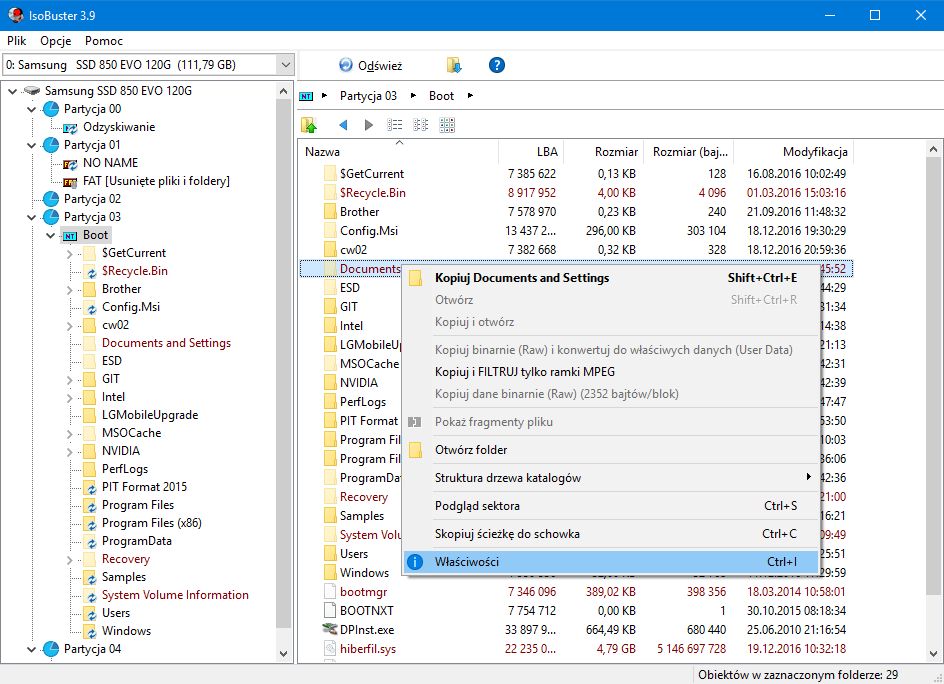Click the Program Files tree folder icon

coord(90,505)
